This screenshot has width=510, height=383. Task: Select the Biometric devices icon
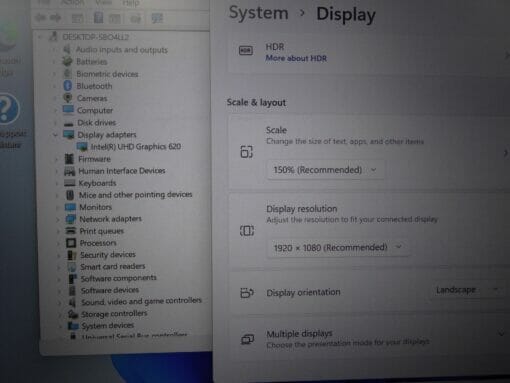coord(68,73)
